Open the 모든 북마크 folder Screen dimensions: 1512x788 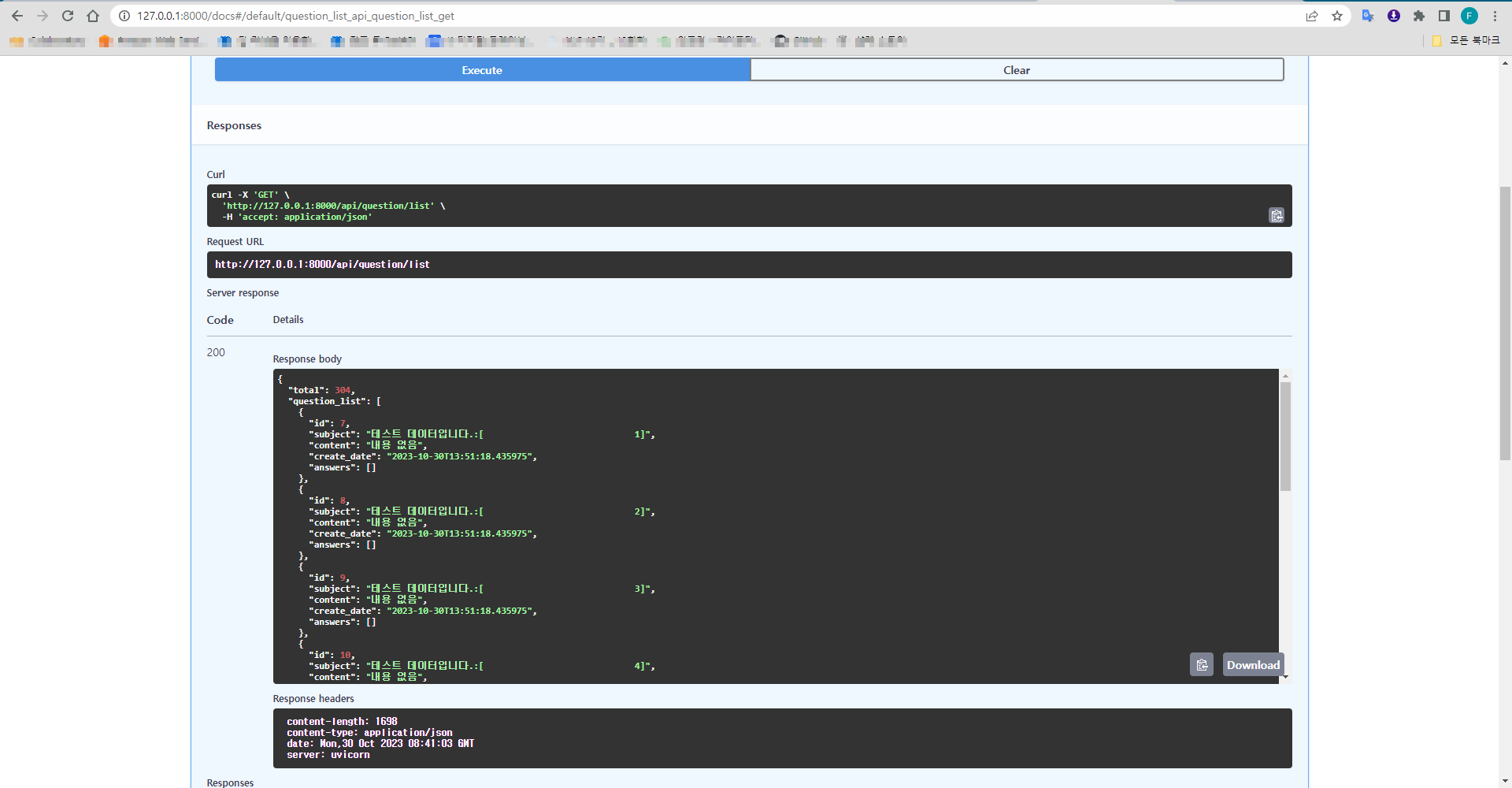pyautogui.click(x=1466, y=41)
